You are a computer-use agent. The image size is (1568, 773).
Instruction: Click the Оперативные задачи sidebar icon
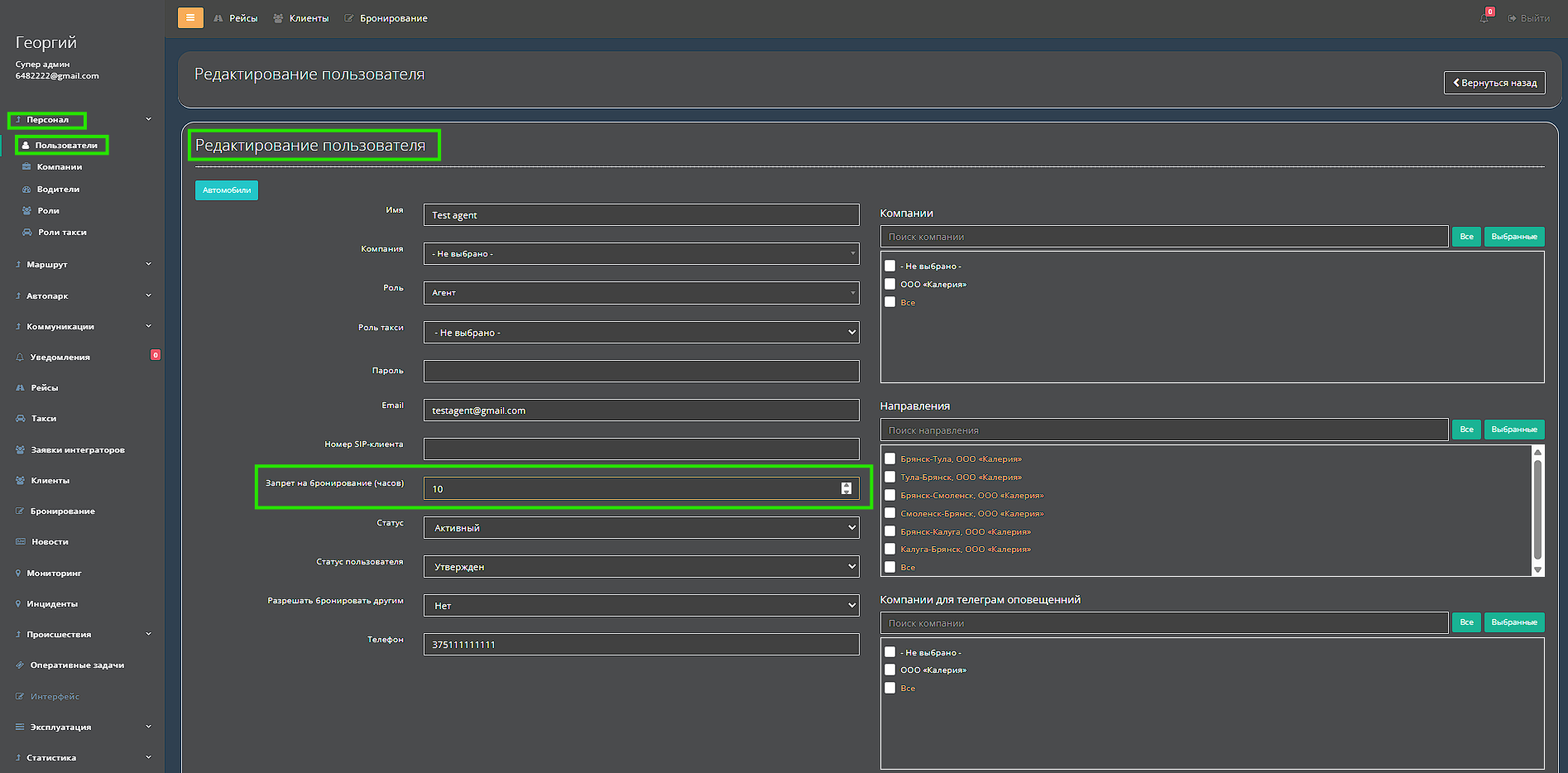tap(20, 665)
